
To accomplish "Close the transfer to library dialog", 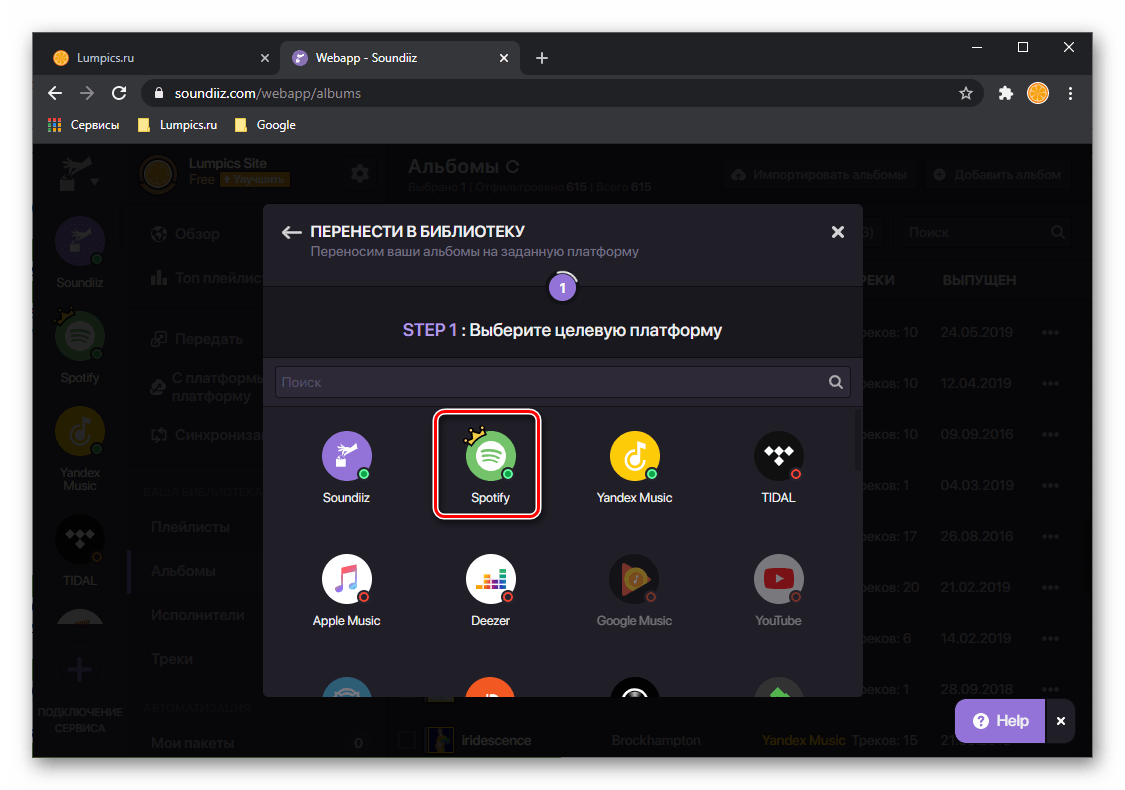I will coord(838,232).
